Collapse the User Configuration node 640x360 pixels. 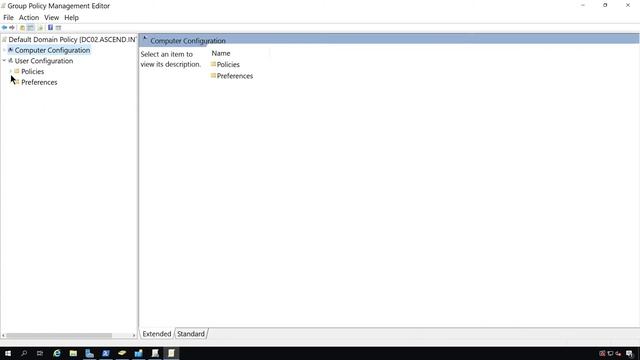pyautogui.click(x=4, y=60)
